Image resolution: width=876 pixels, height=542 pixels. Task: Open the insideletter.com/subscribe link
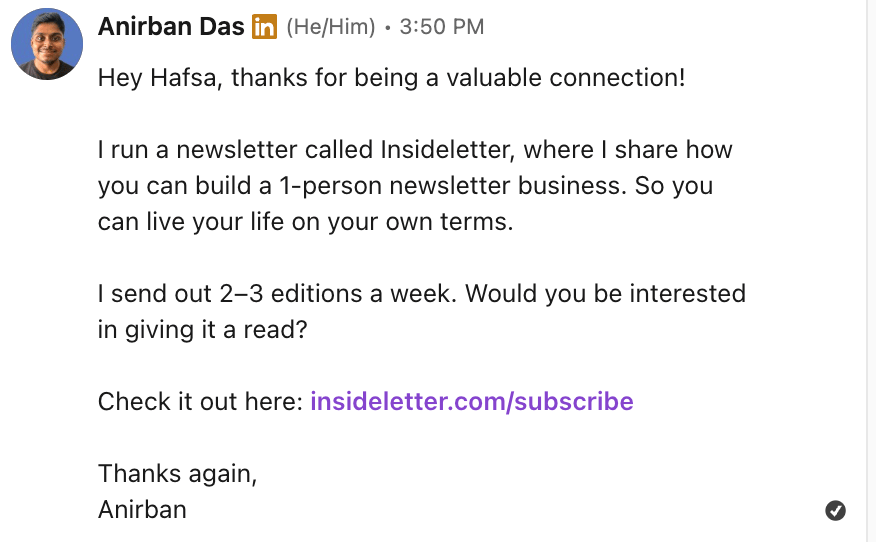tap(472, 401)
